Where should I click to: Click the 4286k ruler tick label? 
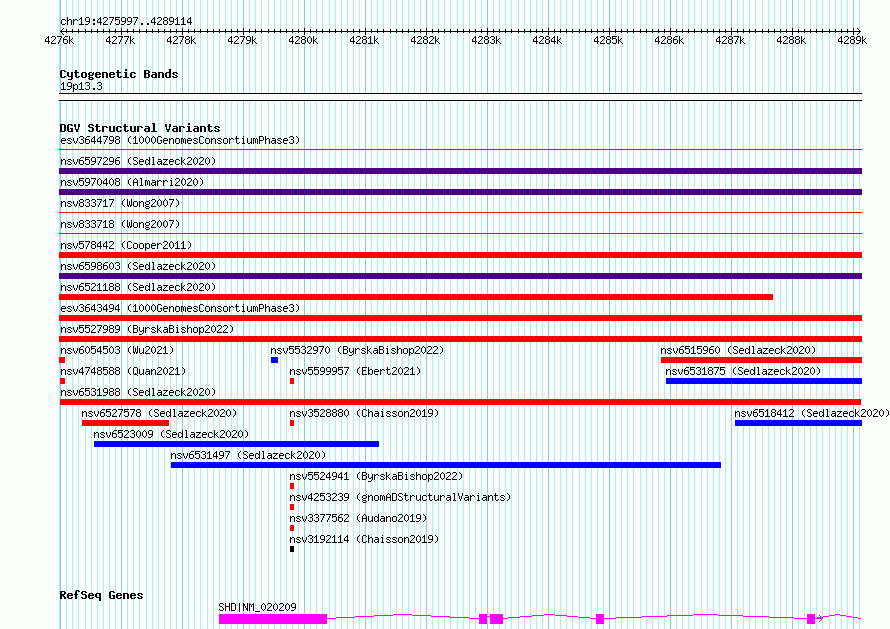669,40
